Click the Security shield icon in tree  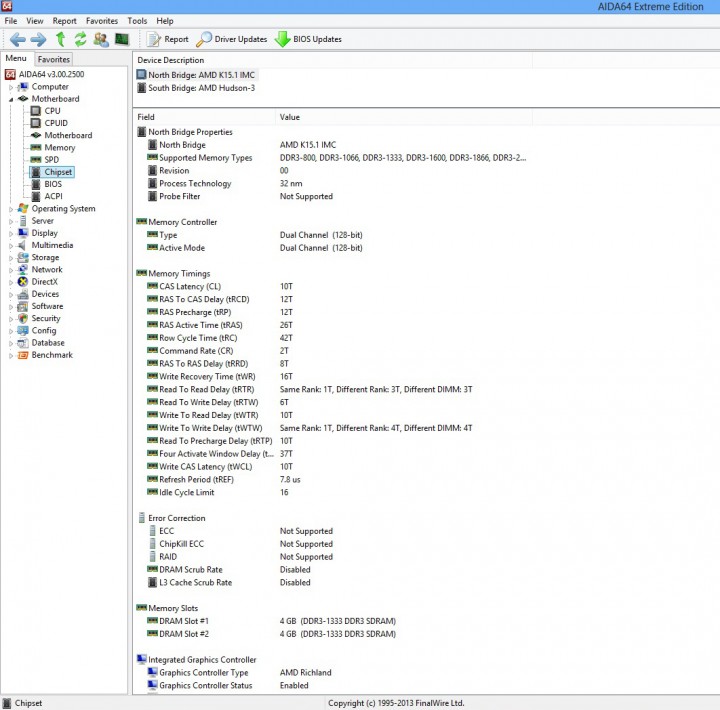click(23, 318)
